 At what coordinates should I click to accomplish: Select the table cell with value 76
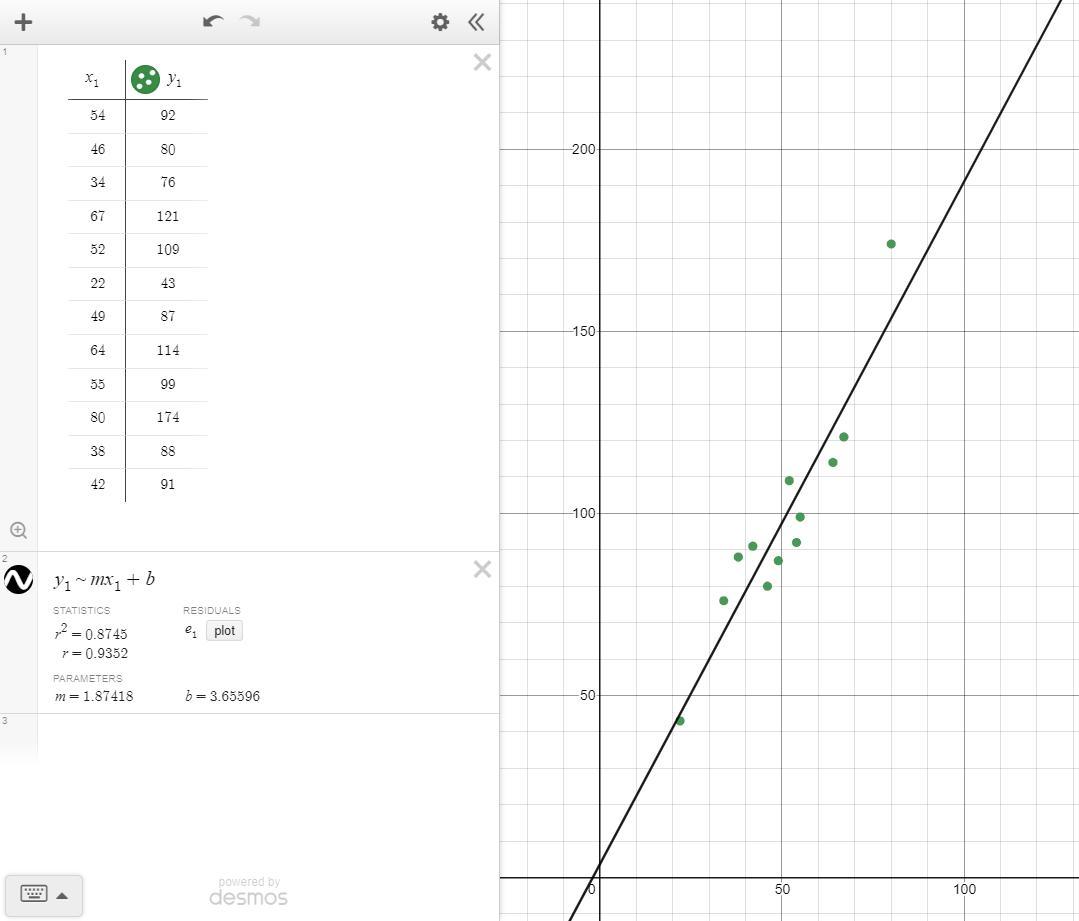click(x=167, y=182)
